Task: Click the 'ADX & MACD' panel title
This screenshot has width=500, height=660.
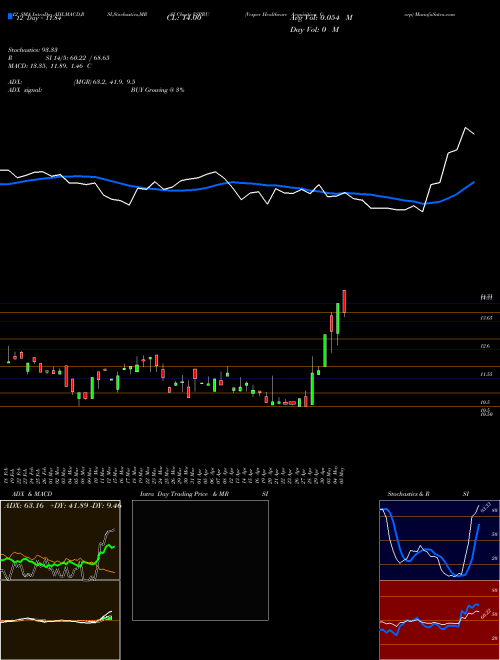Action: [x=32, y=494]
